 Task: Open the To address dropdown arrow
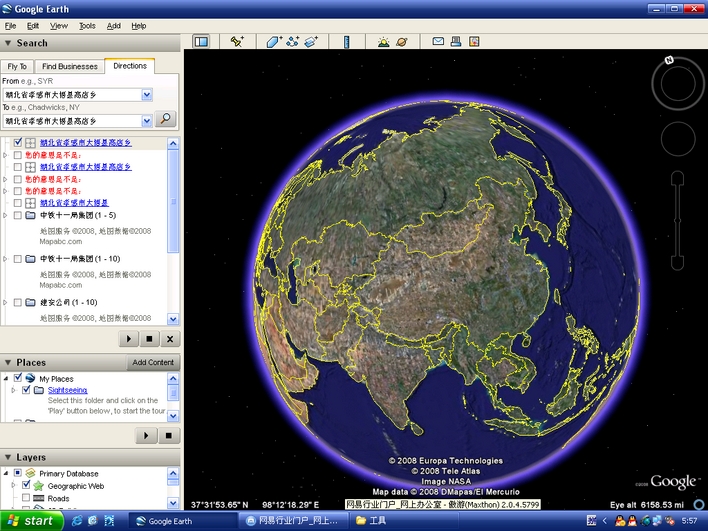[x=147, y=121]
